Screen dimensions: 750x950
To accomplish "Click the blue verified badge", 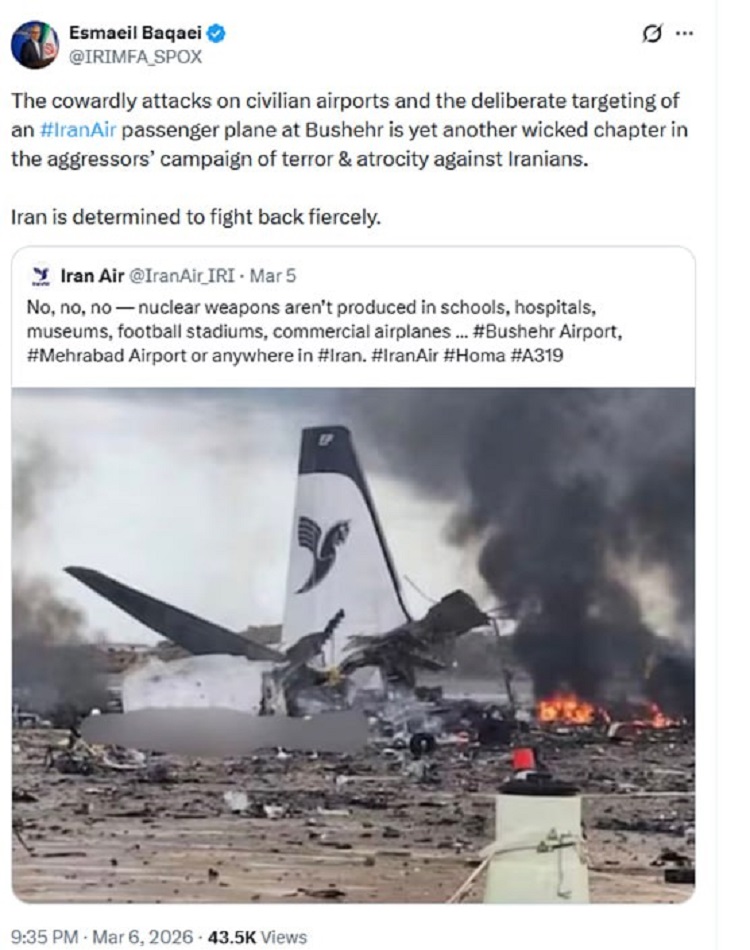I will coord(217,34).
